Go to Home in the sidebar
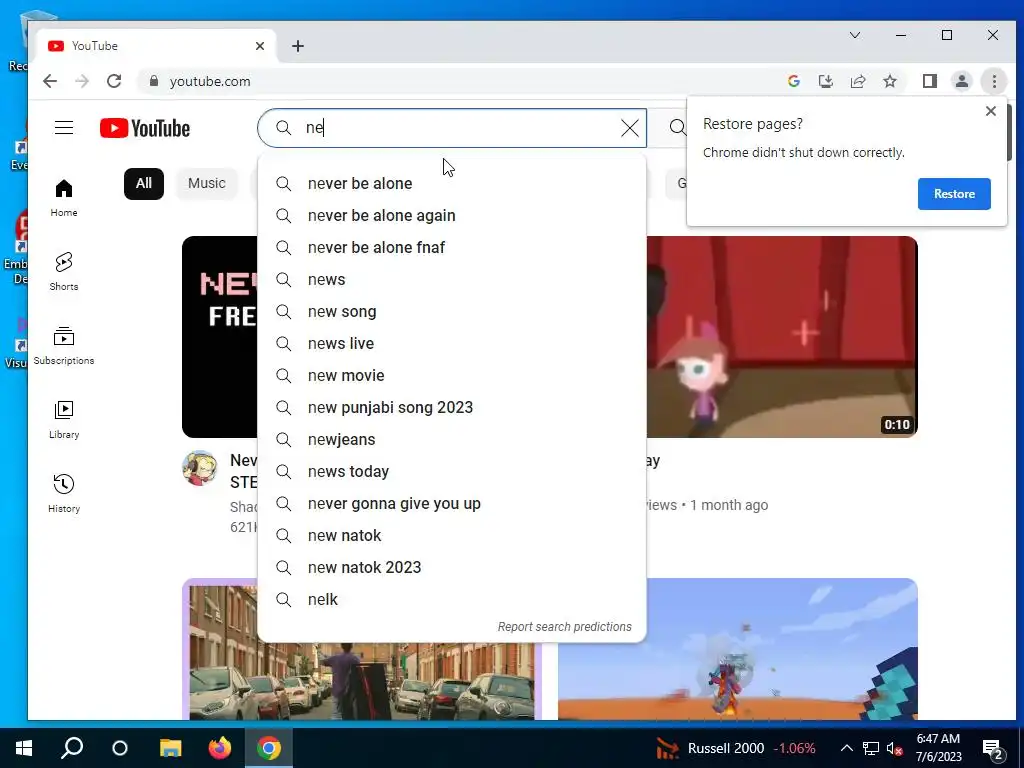The width and height of the screenshot is (1024, 768). click(64, 198)
